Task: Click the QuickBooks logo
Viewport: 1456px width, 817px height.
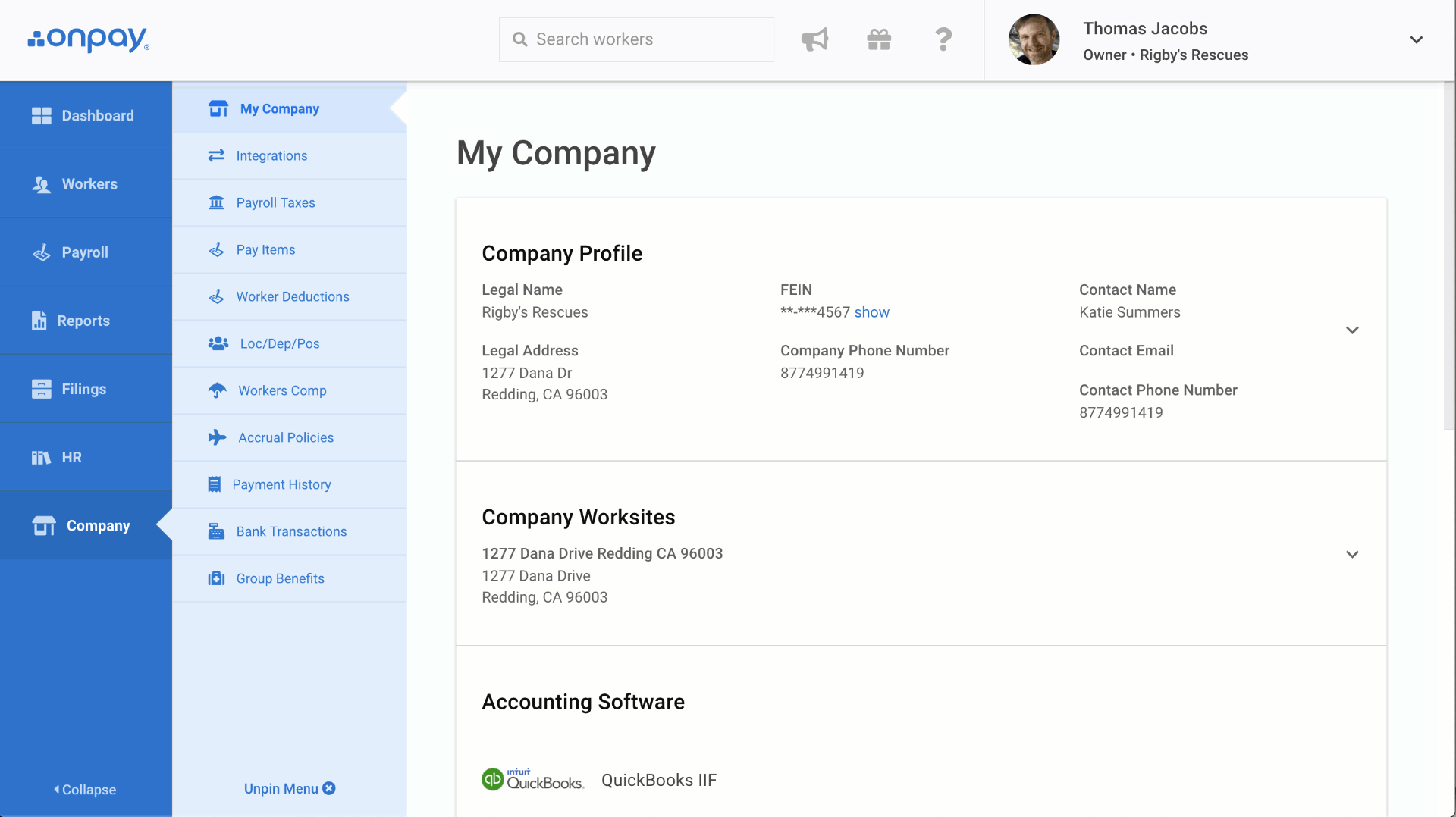Action: click(533, 779)
